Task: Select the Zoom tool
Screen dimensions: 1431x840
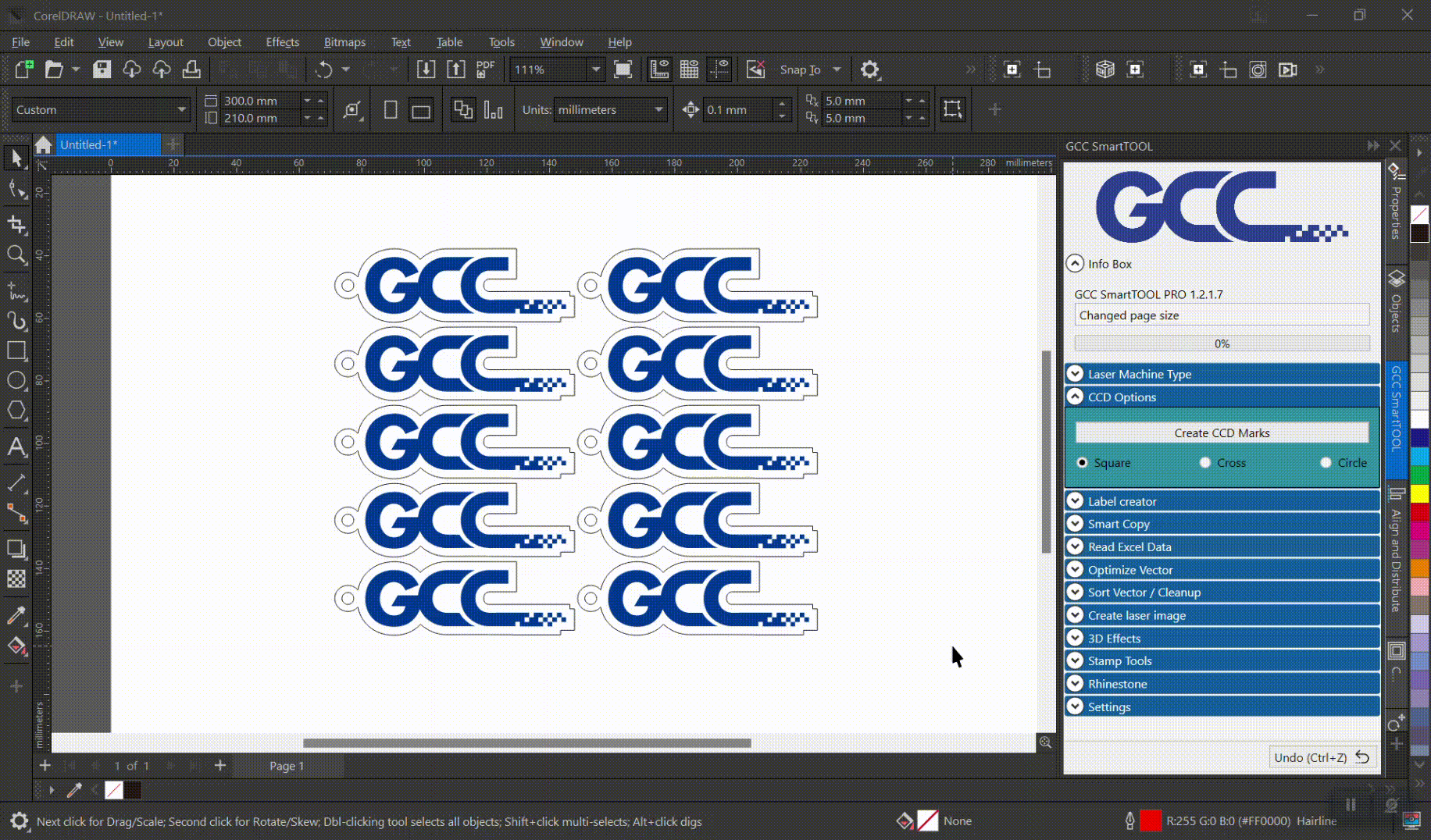Action: pyautogui.click(x=16, y=255)
